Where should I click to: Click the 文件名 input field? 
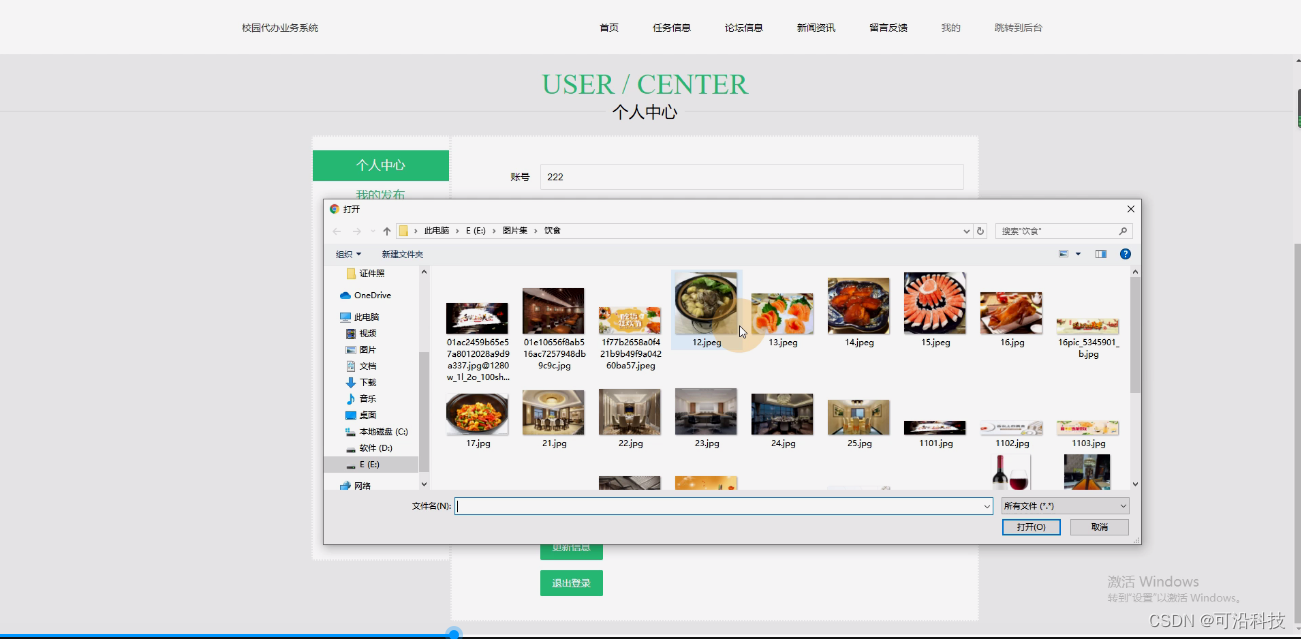pos(722,506)
